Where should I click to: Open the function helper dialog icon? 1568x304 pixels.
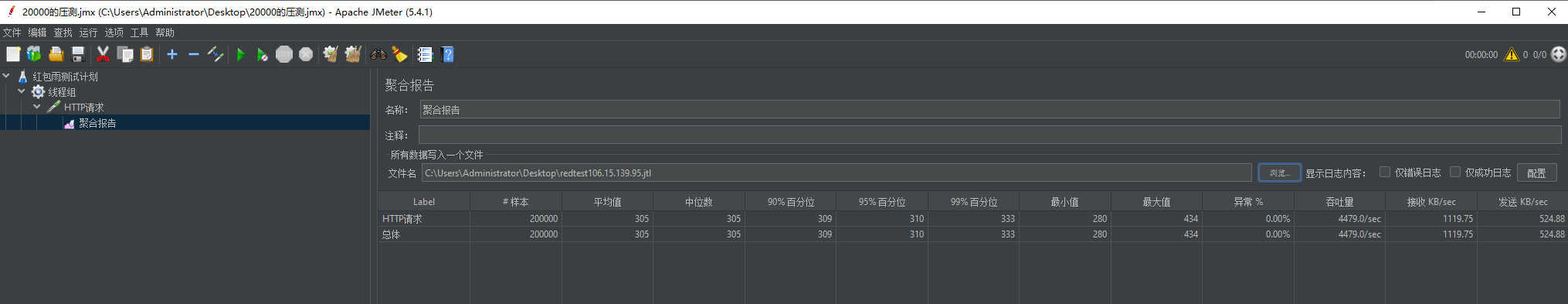(x=425, y=54)
